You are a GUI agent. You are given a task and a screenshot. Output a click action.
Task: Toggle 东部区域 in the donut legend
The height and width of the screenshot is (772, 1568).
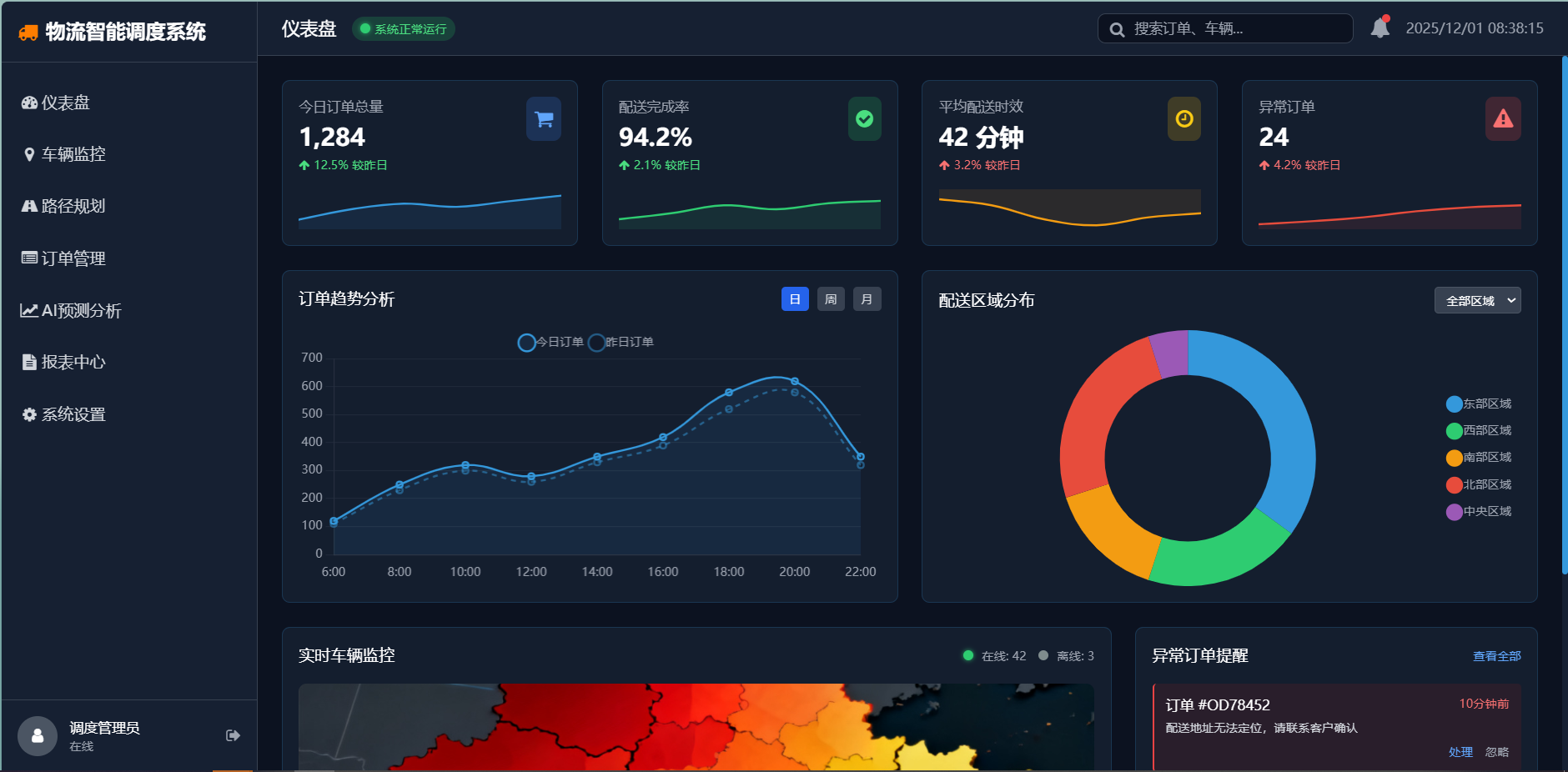[1479, 404]
